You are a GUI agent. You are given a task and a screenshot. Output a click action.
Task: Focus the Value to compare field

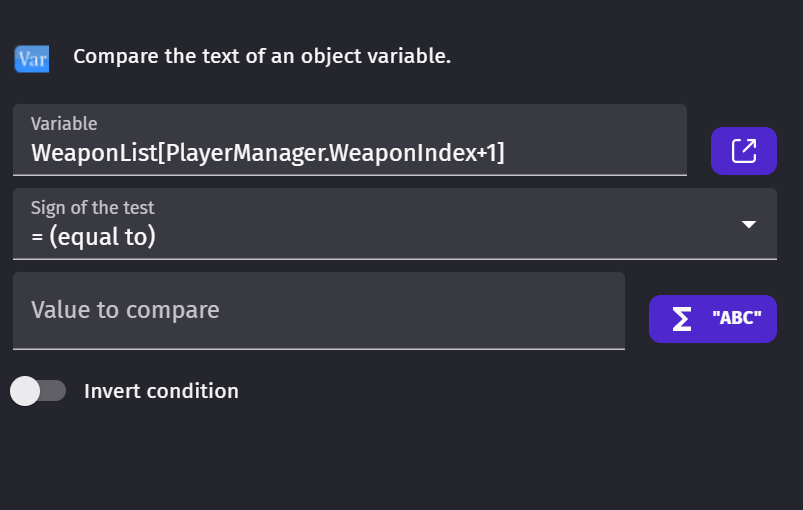(x=319, y=311)
